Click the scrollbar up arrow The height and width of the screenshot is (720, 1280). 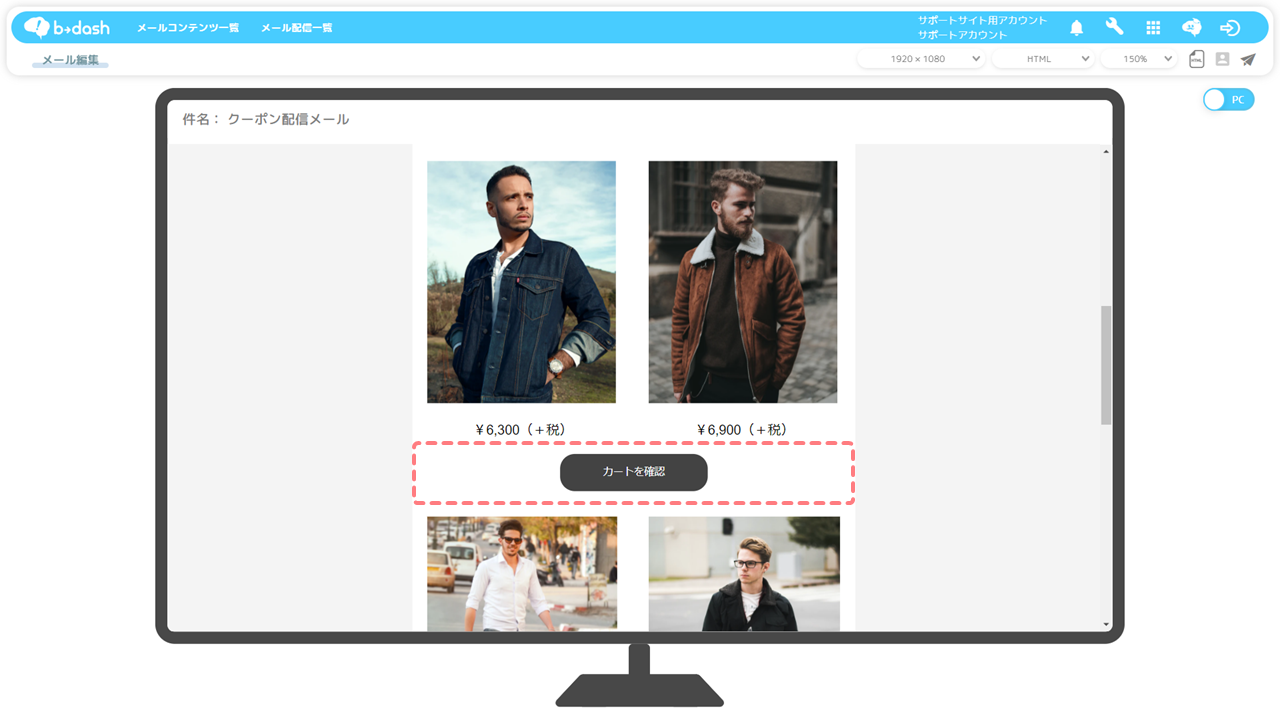tap(1106, 152)
